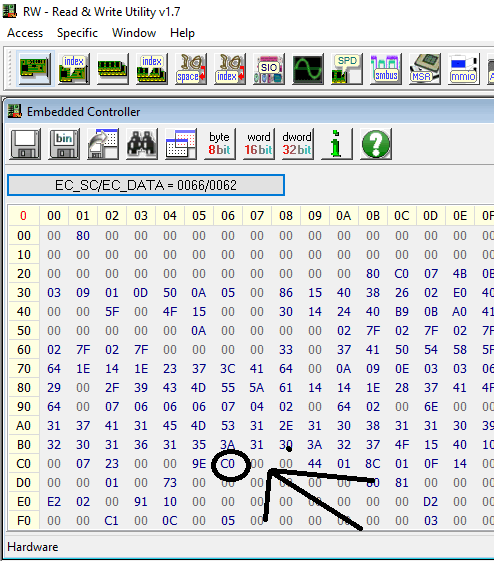Click the Hardware status bar text
This screenshot has width=494, height=561.
click(33, 547)
